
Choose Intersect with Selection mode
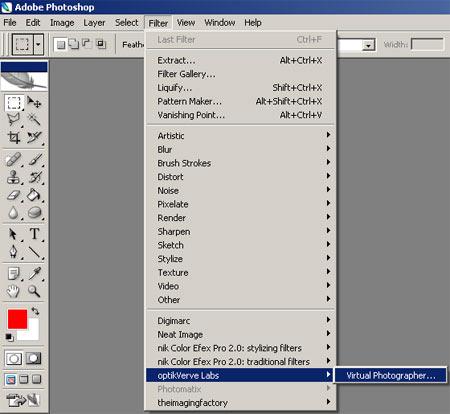[x=101, y=44]
